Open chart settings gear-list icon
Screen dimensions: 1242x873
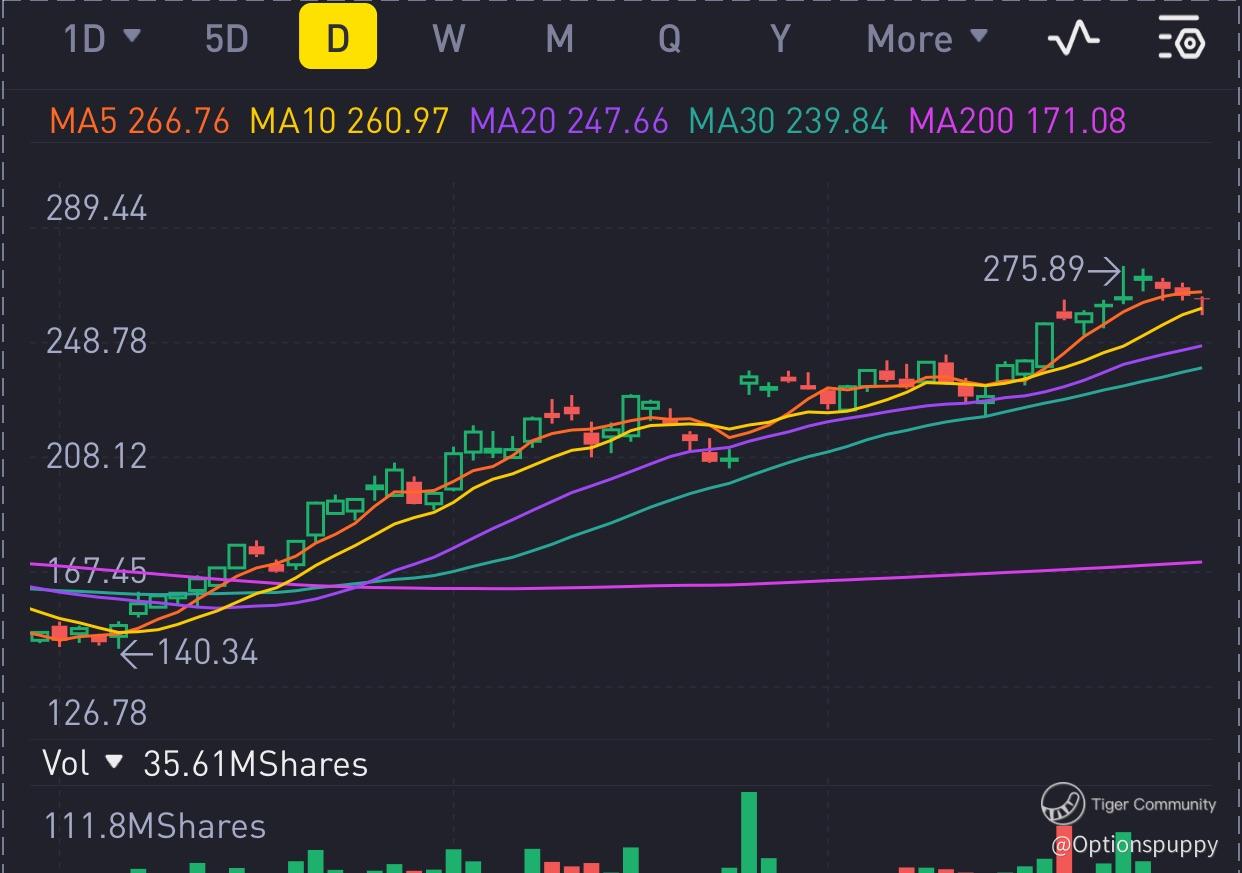coord(1182,39)
